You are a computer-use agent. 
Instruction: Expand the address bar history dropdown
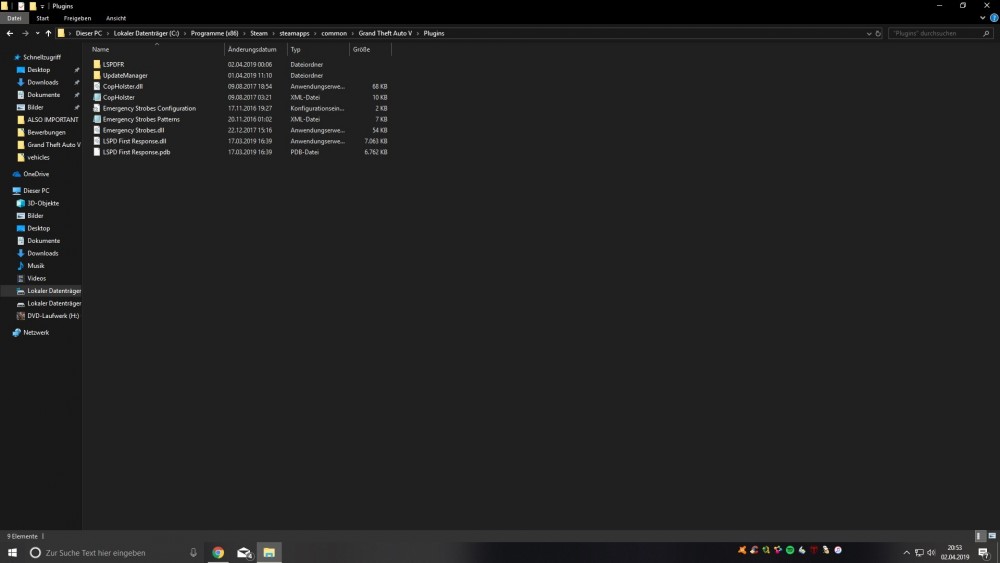[x=869, y=33]
